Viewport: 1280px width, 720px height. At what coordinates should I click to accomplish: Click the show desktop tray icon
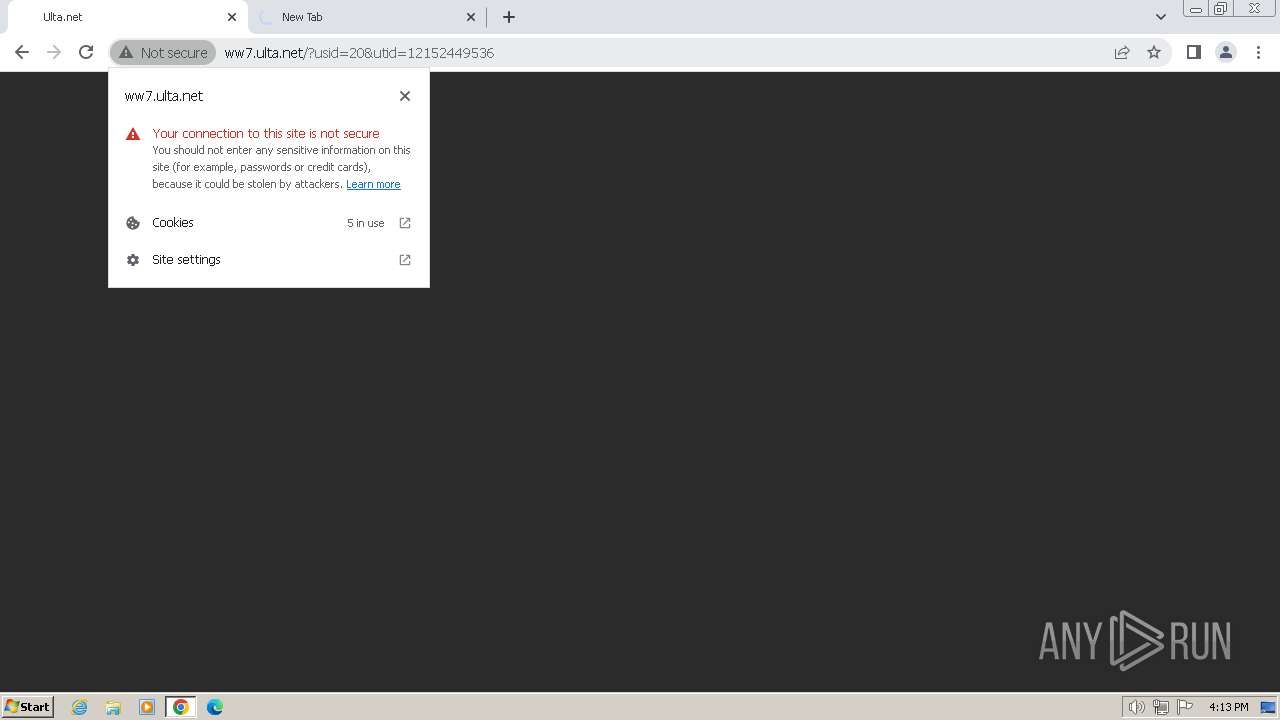click(1268, 707)
